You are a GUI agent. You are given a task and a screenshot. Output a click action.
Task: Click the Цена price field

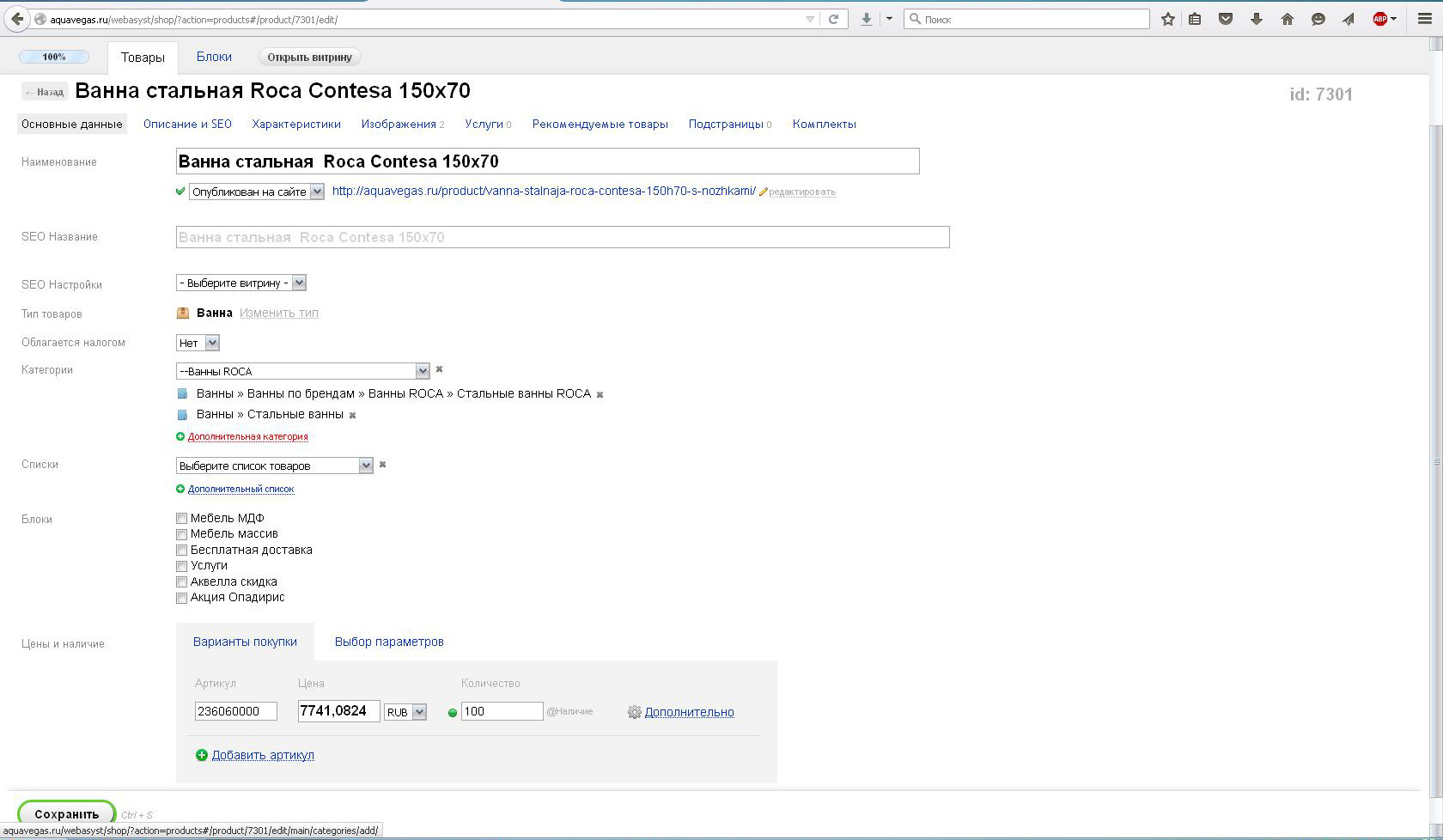(x=339, y=711)
